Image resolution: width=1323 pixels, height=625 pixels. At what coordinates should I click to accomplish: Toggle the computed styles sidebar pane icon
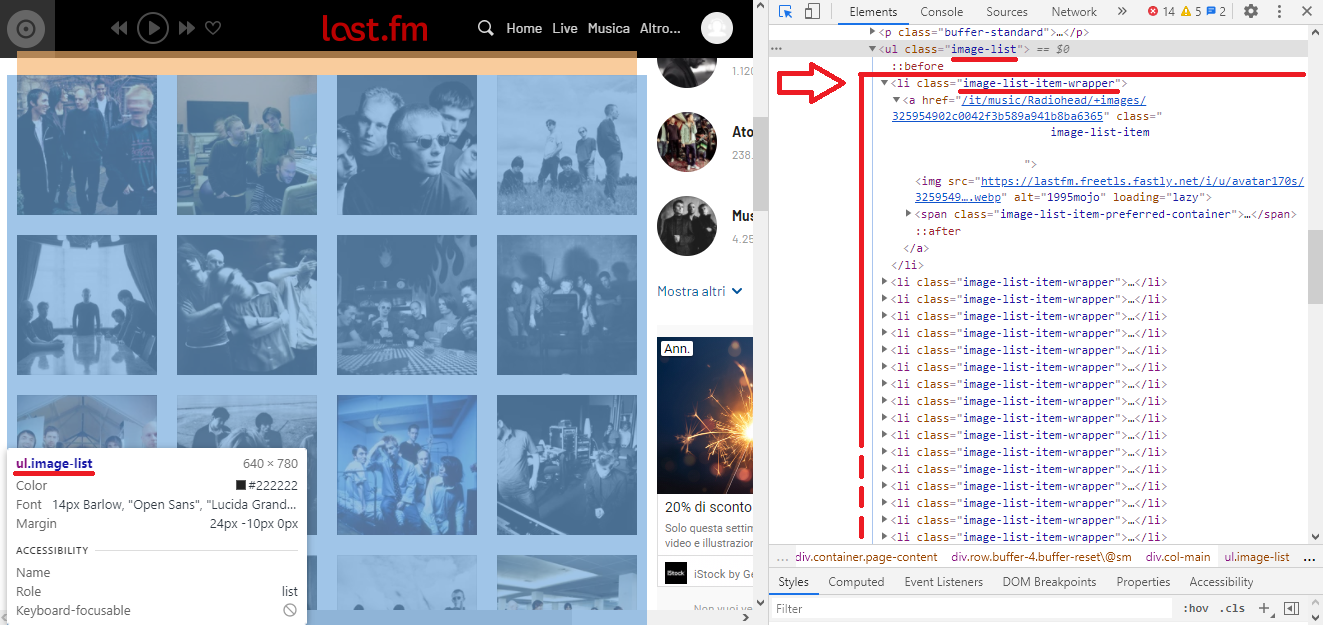click(1291, 608)
